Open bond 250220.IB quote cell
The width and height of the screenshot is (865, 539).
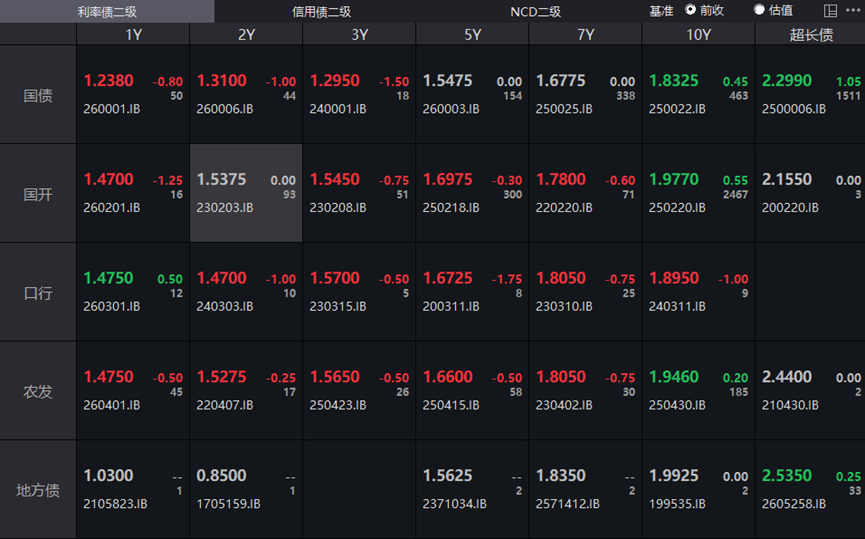(x=698, y=194)
